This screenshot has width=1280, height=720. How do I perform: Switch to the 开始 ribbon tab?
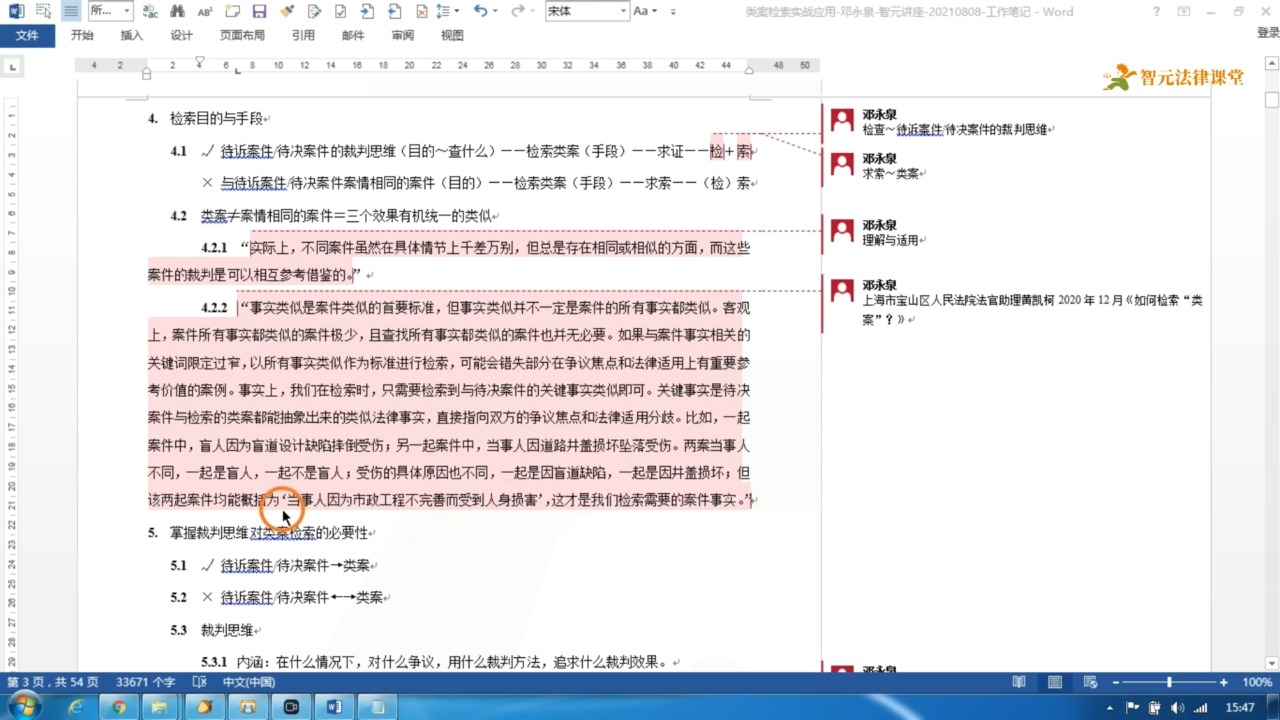coord(82,35)
